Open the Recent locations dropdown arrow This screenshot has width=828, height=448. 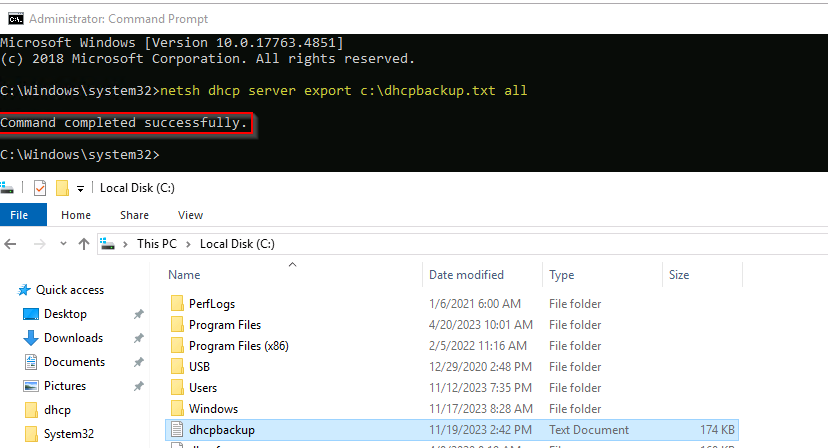click(63, 244)
